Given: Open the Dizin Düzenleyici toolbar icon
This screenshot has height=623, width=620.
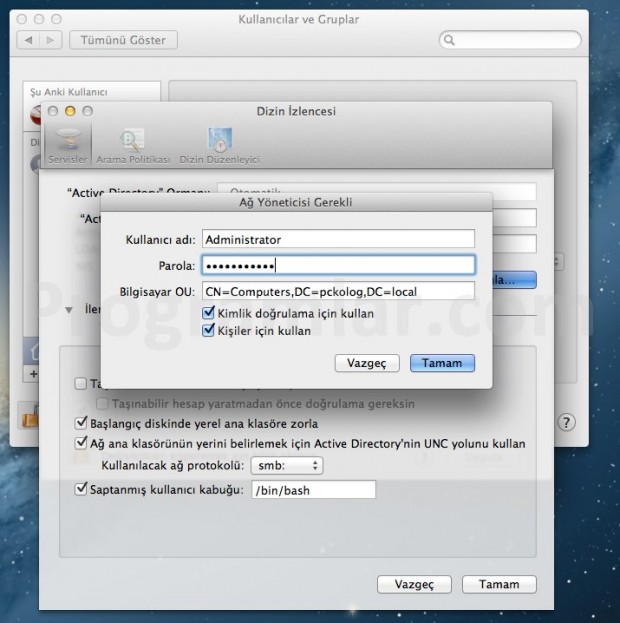Looking at the screenshot, I should [x=219, y=145].
